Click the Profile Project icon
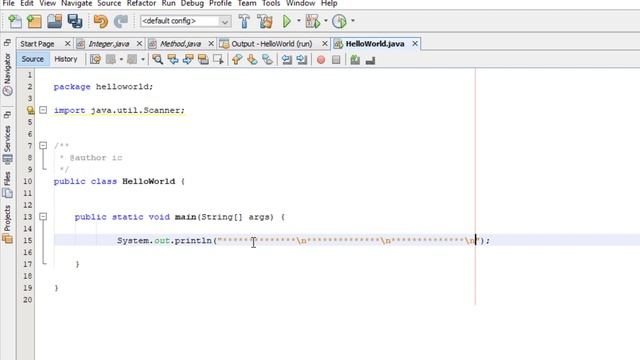The image size is (640, 360). [x=339, y=21]
